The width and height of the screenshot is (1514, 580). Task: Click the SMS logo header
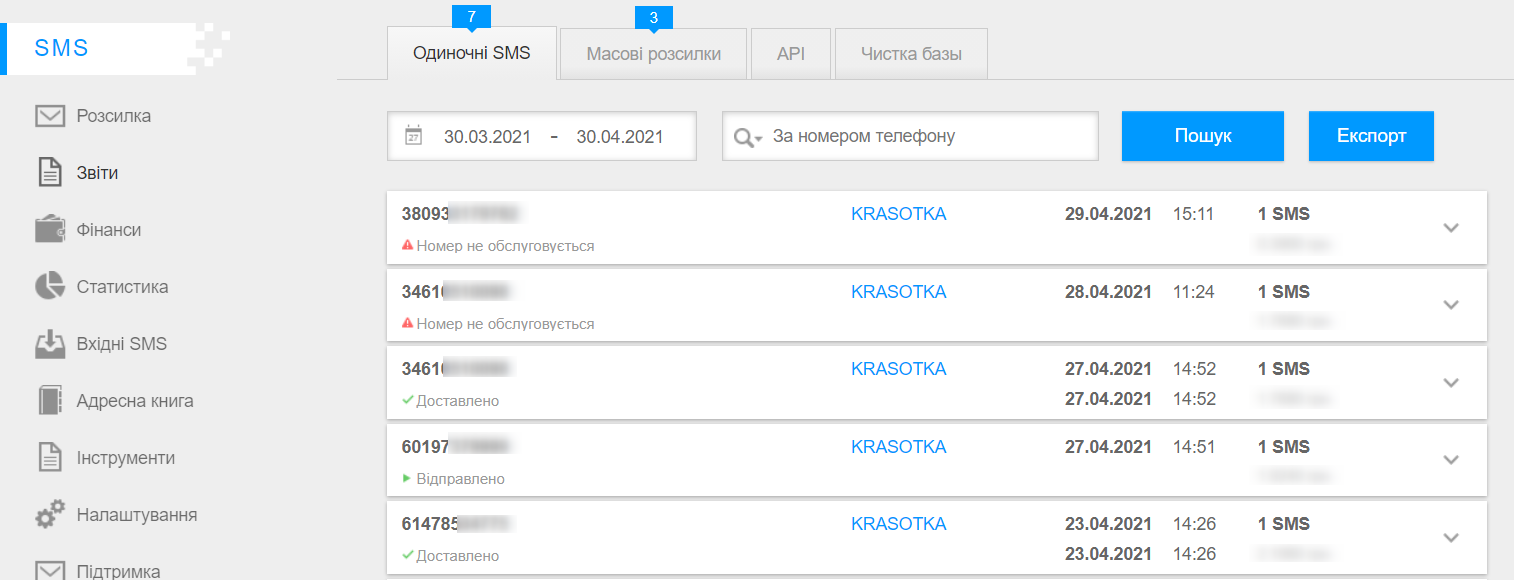pos(62,48)
